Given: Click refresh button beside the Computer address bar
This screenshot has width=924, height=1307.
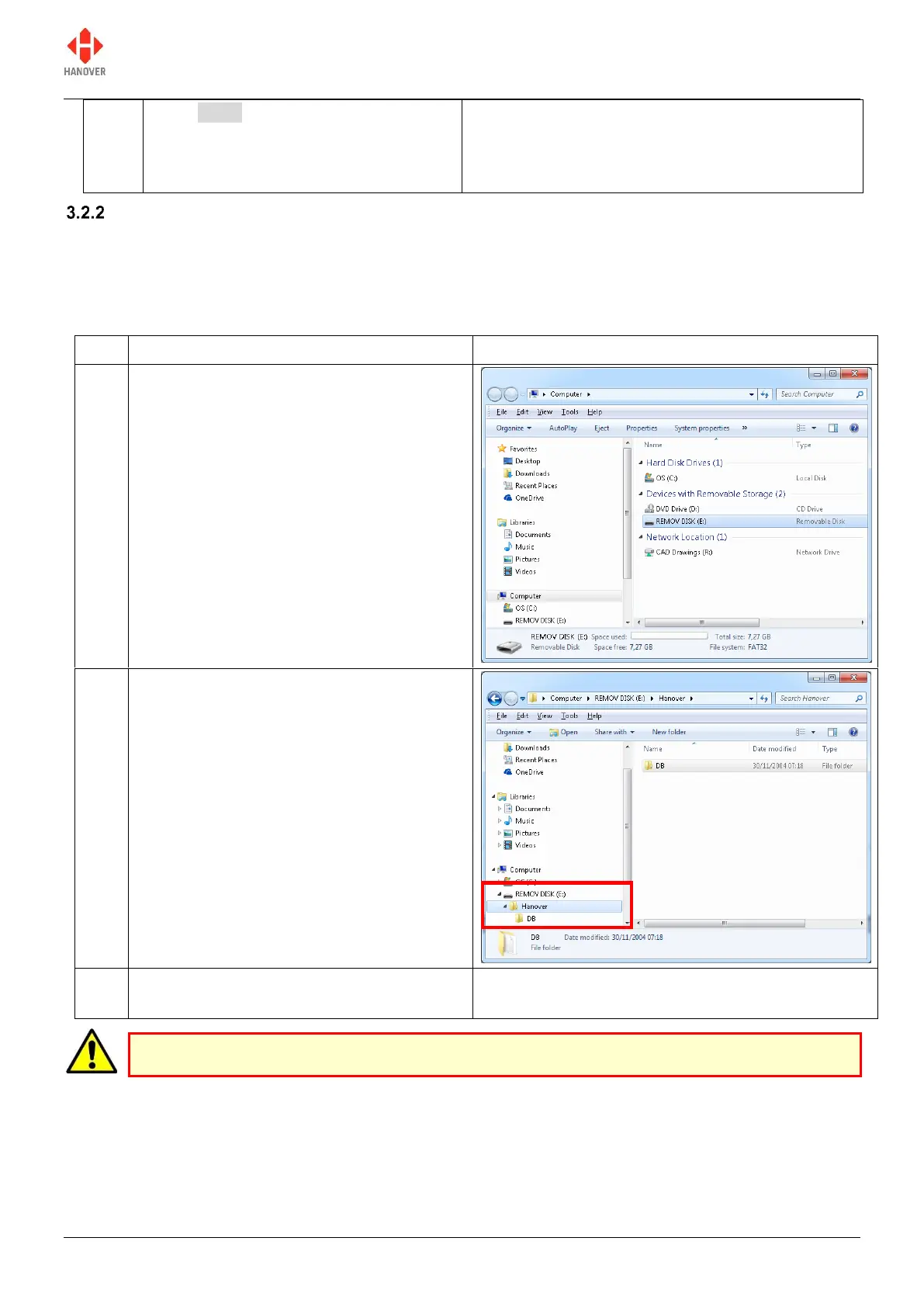Looking at the screenshot, I should pos(765,394).
